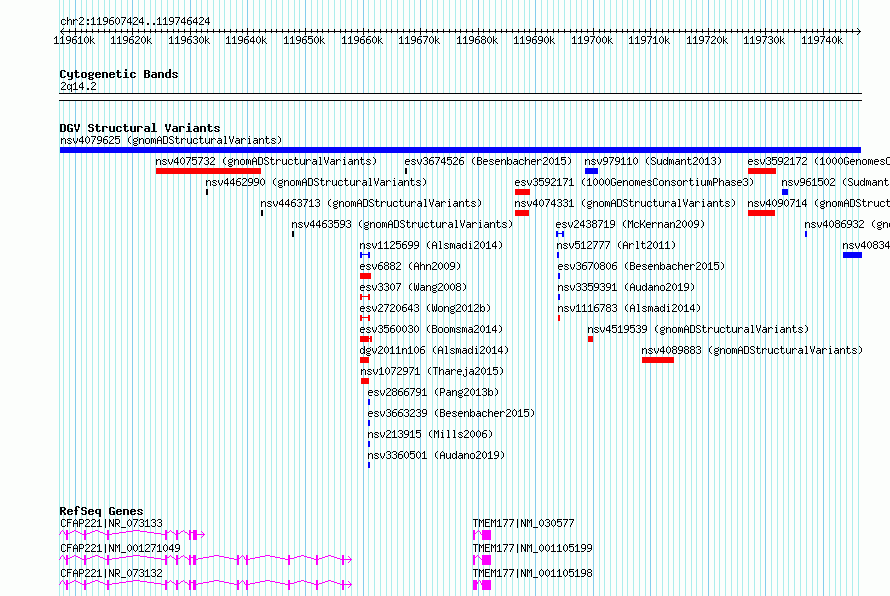
Task: Click nsv4074331 (gnomADStructuralVariants) label
Action: click(x=625, y=203)
